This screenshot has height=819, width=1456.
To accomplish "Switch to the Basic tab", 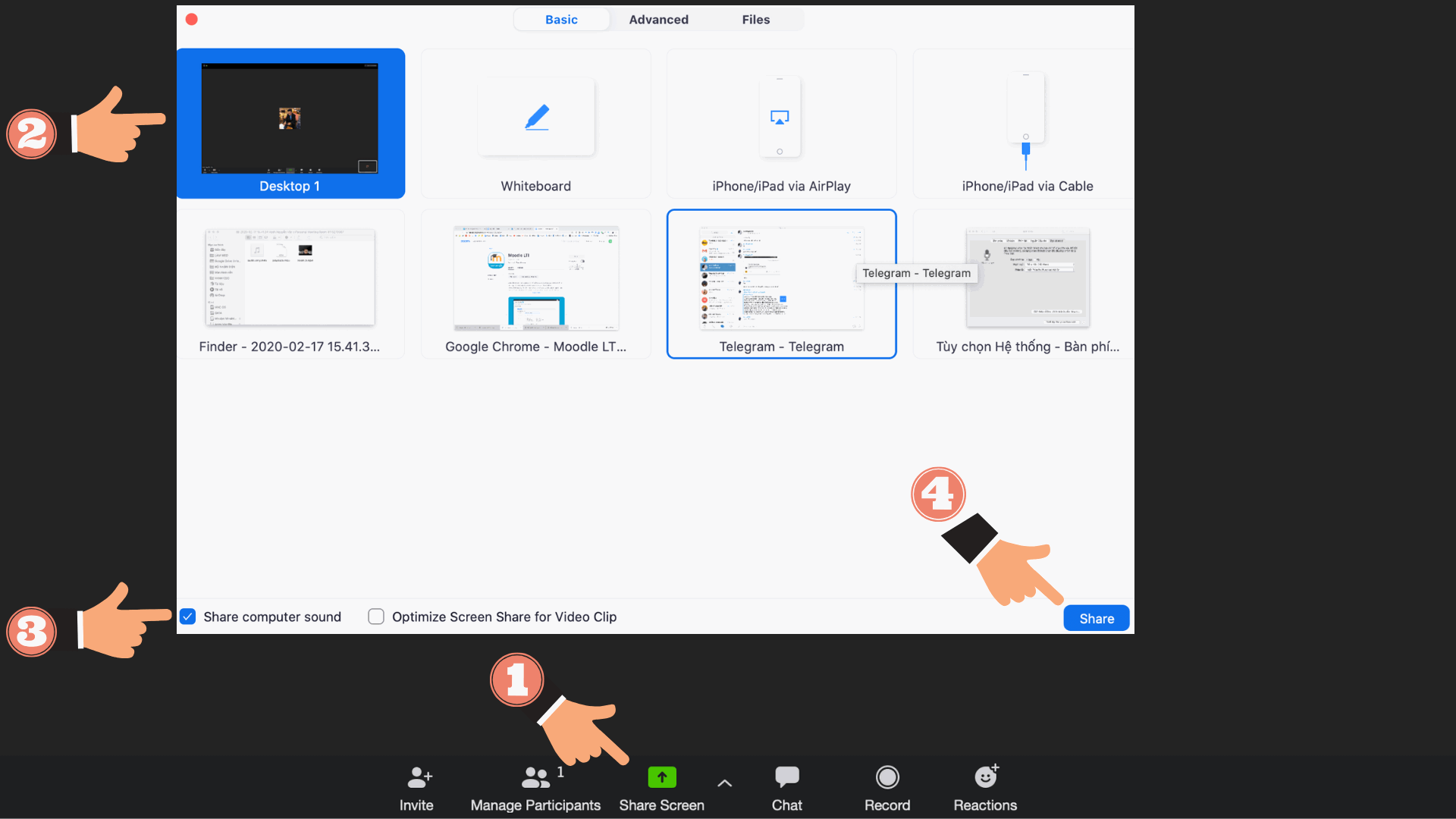I will pyautogui.click(x=561, y=20).
